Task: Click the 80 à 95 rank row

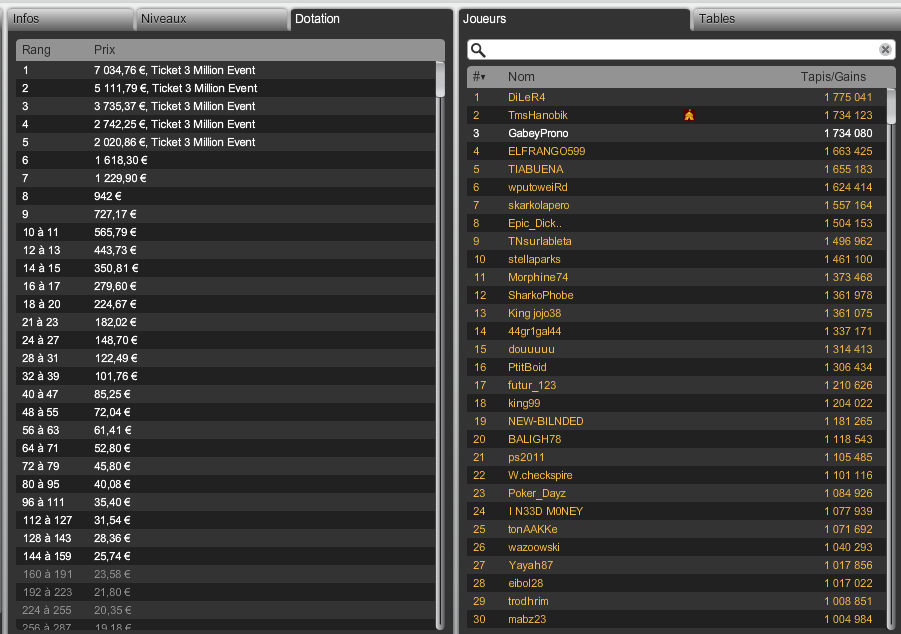Action: [226, 485]
